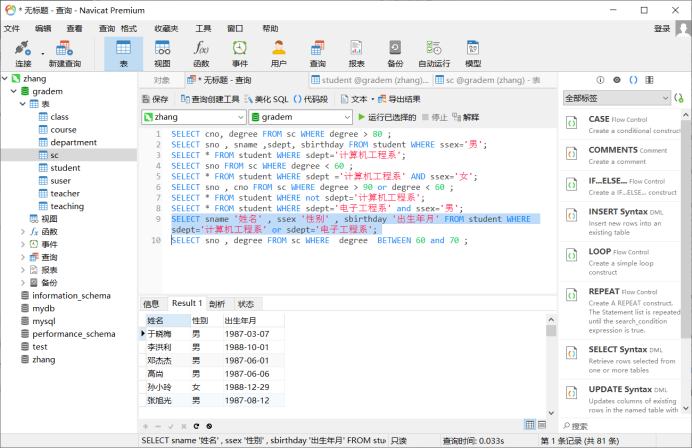Open the Report toolbar icon
This screenshot has height=448, width=692.
coord(356,53)
